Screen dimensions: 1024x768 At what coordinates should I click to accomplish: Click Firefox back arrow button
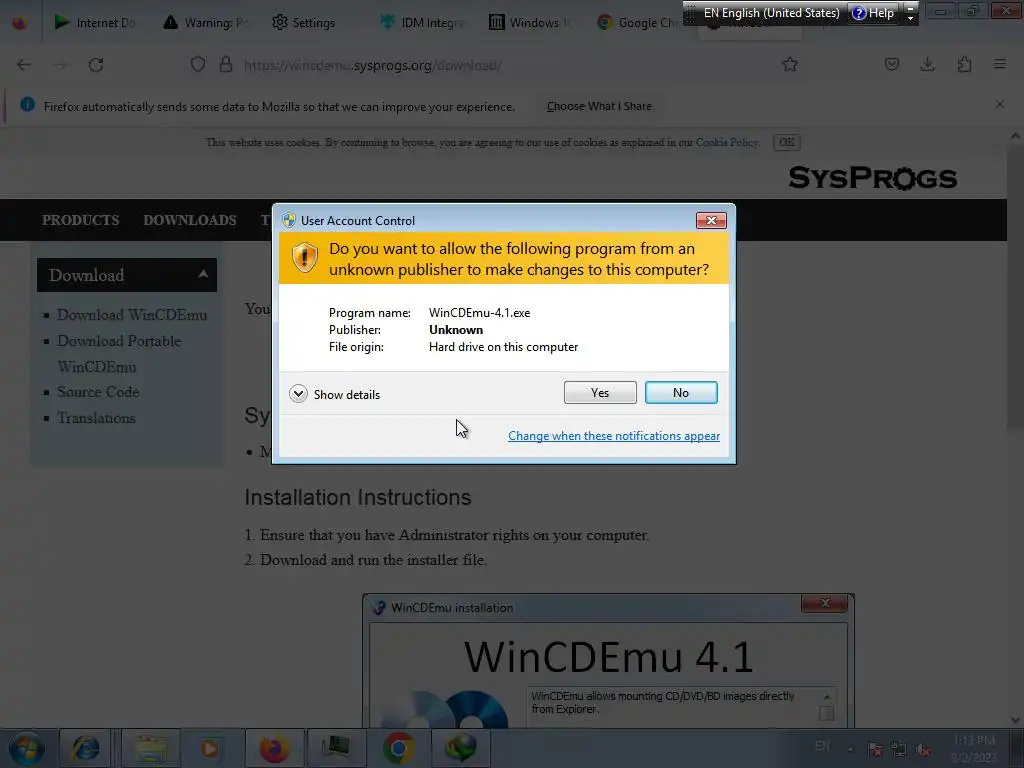coord(24,65)
